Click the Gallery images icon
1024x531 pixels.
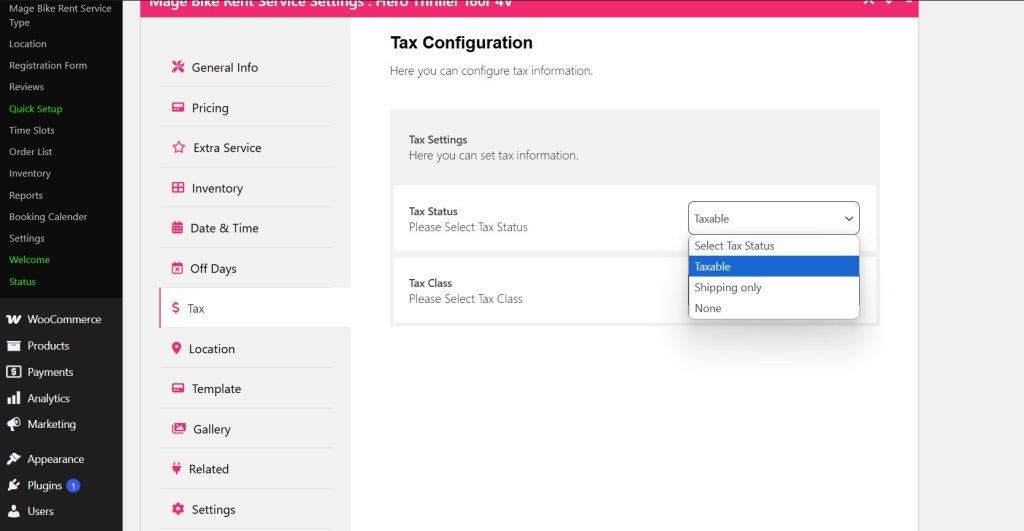pos(179,429)
